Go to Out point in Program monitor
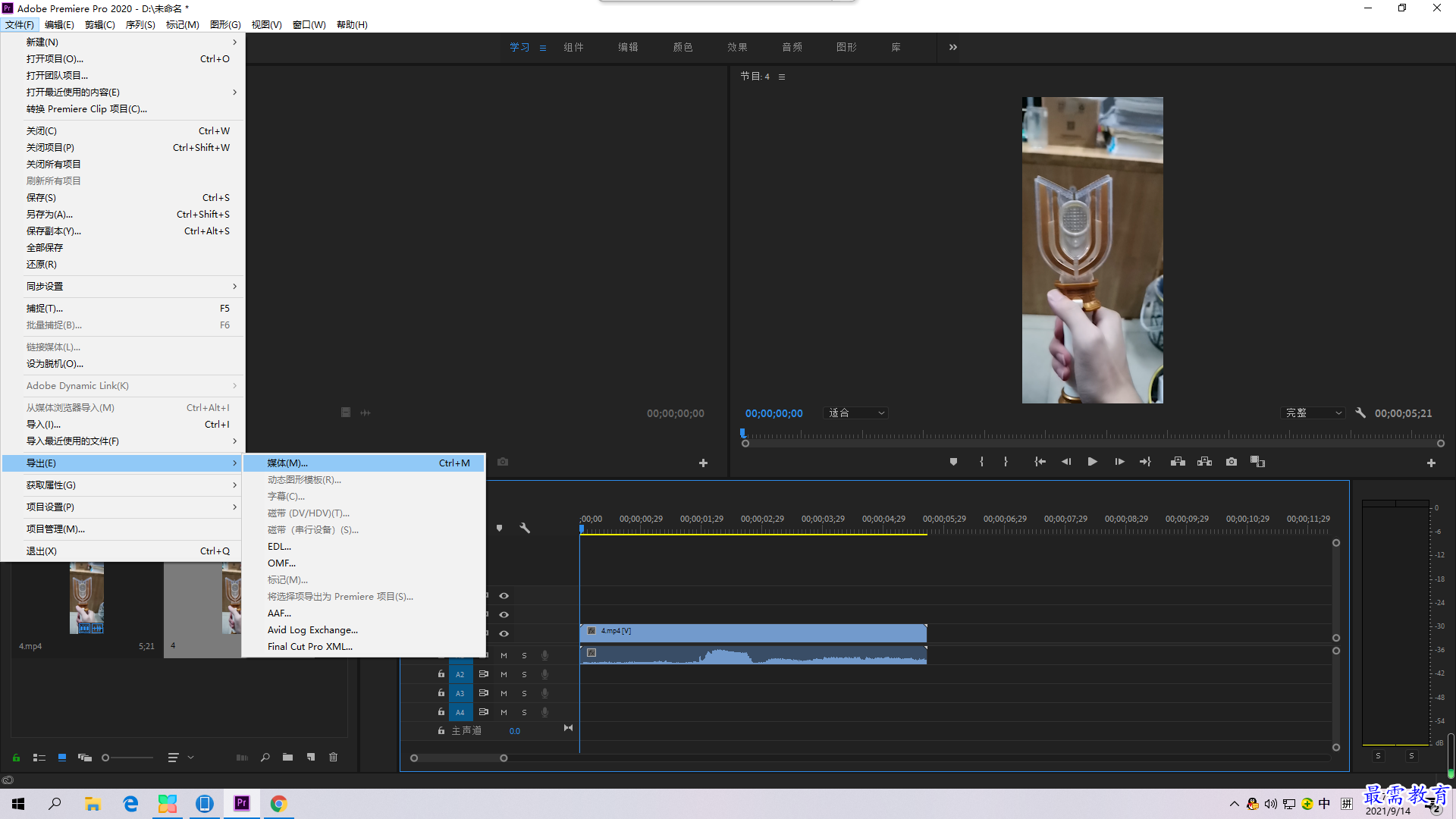This screenshot has height=819, width=1456. pyautogui.click(x=1145, y=462)
